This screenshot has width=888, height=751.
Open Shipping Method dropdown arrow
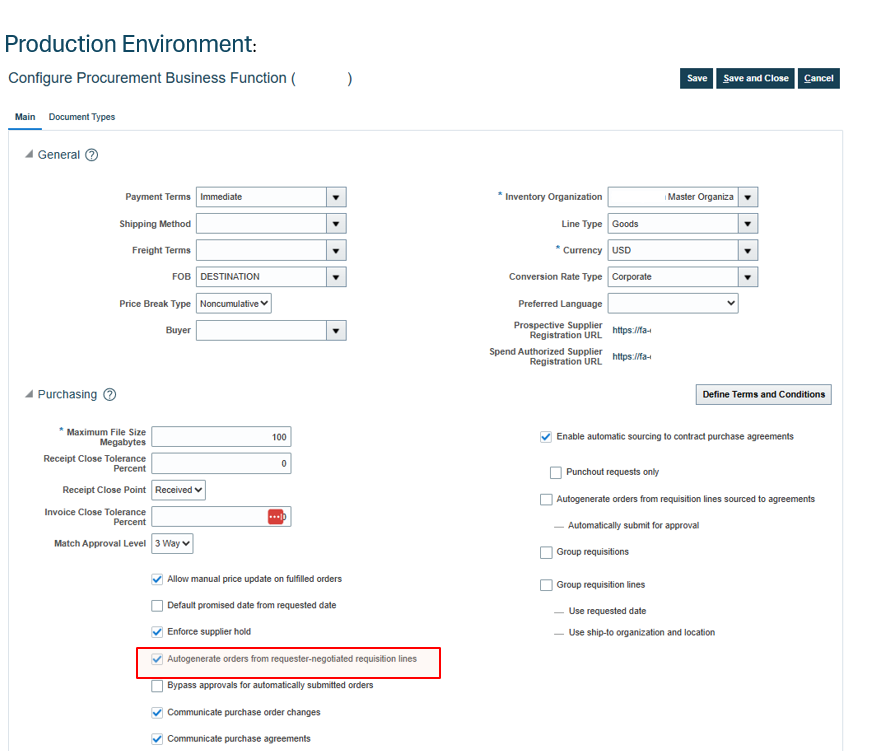pos(336,224)
